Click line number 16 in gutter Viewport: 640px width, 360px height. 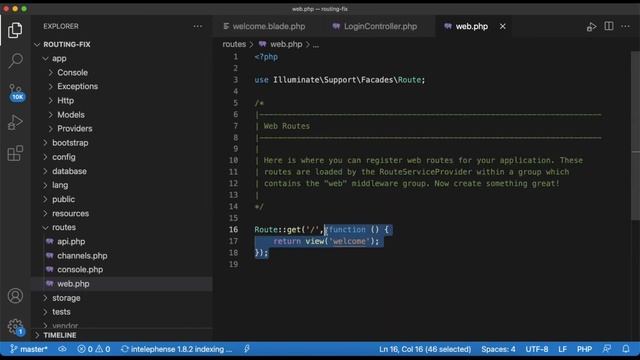(233, 229)
